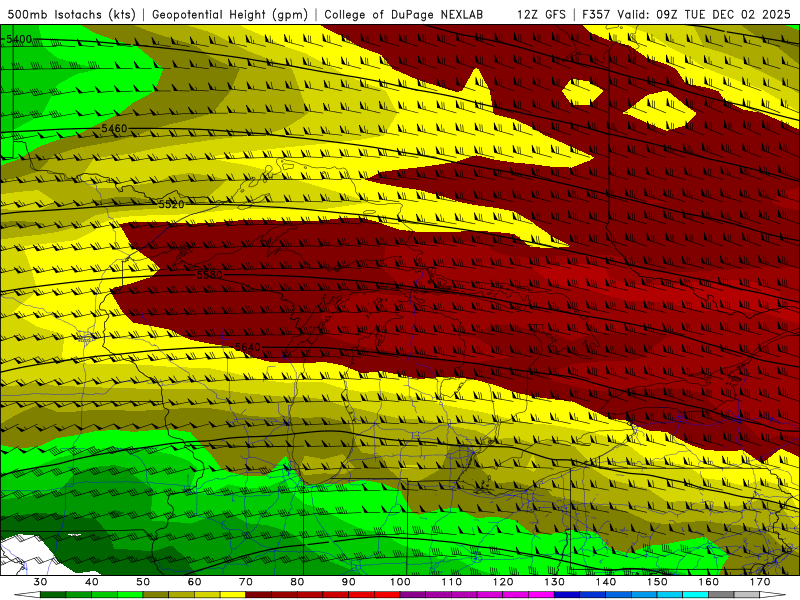Click the 120 value on the color scale
The image size is (800, 600).
click(x=503, y=582)
